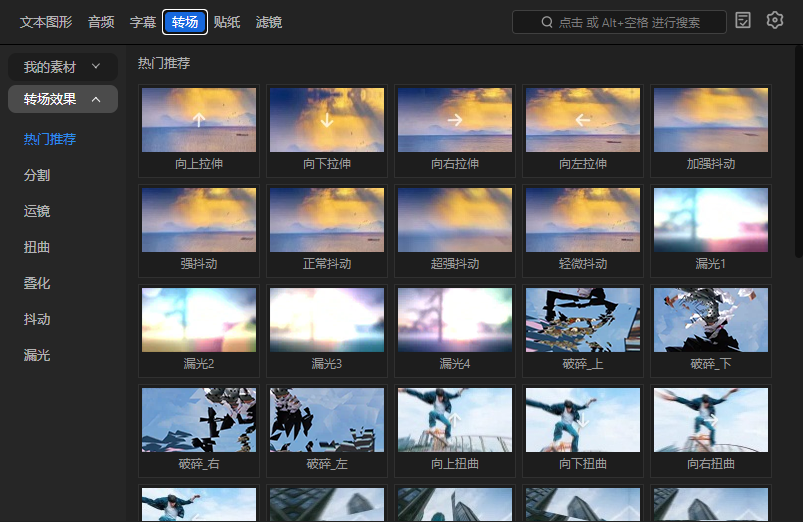Choose the 破碎_左 transition thumbnail
Viewport: 803px width, 522px height.
(327, 420)
